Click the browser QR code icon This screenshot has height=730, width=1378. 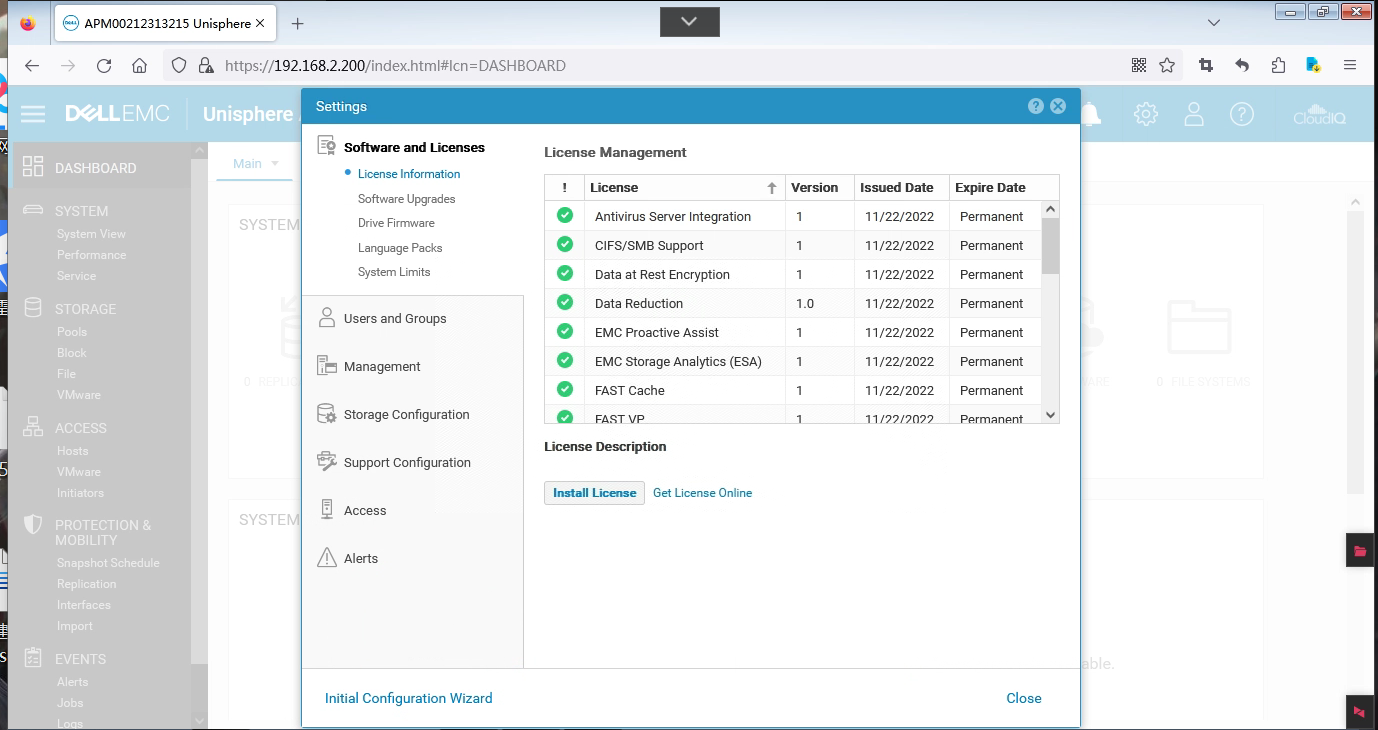1139,65
